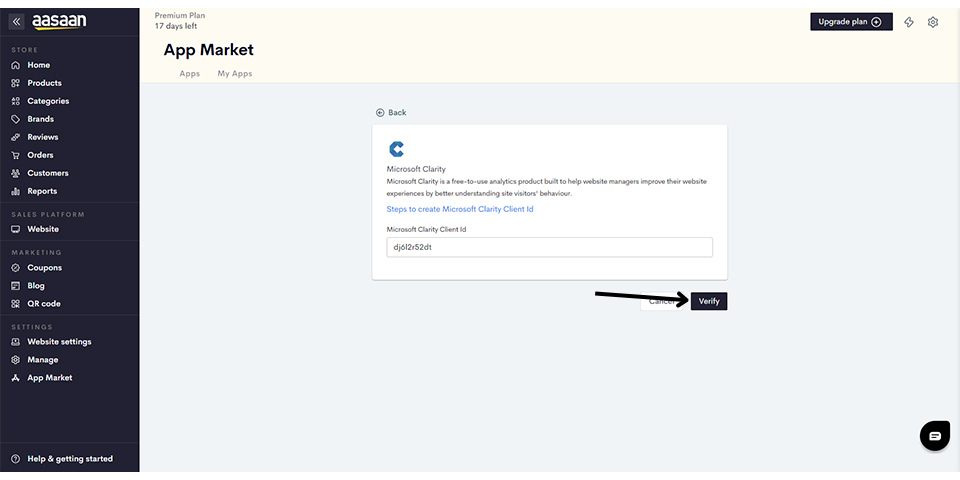Focus the Microsoft Clarity Client Id field
Image resolution: width=960 pixels, height=480 pixels.
[549, 247]
